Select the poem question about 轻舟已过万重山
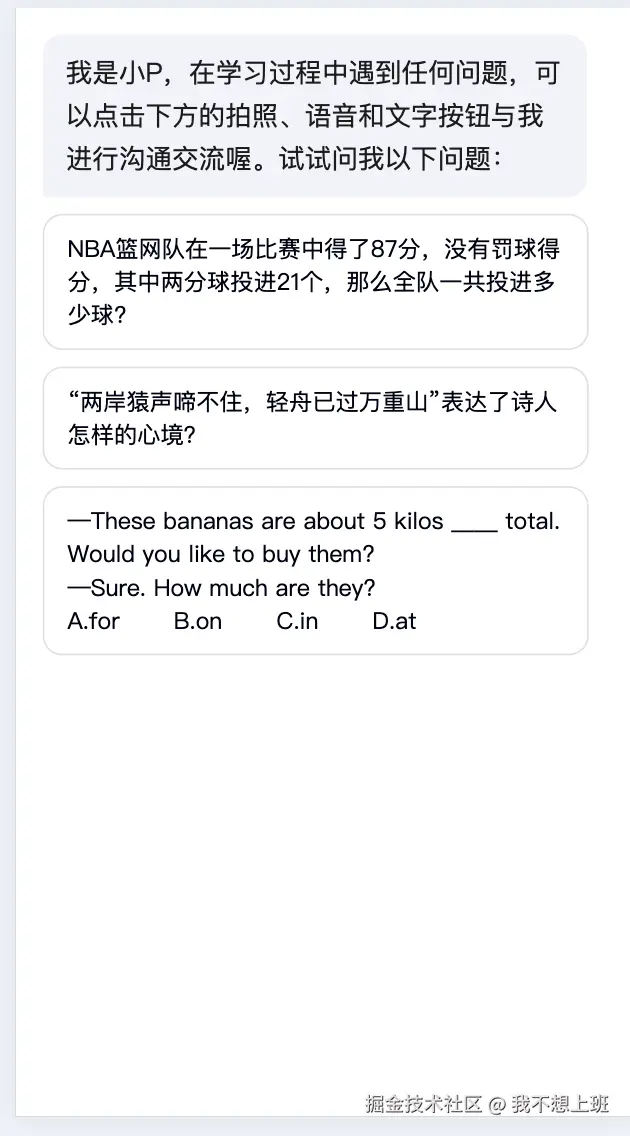 point(315,418)
